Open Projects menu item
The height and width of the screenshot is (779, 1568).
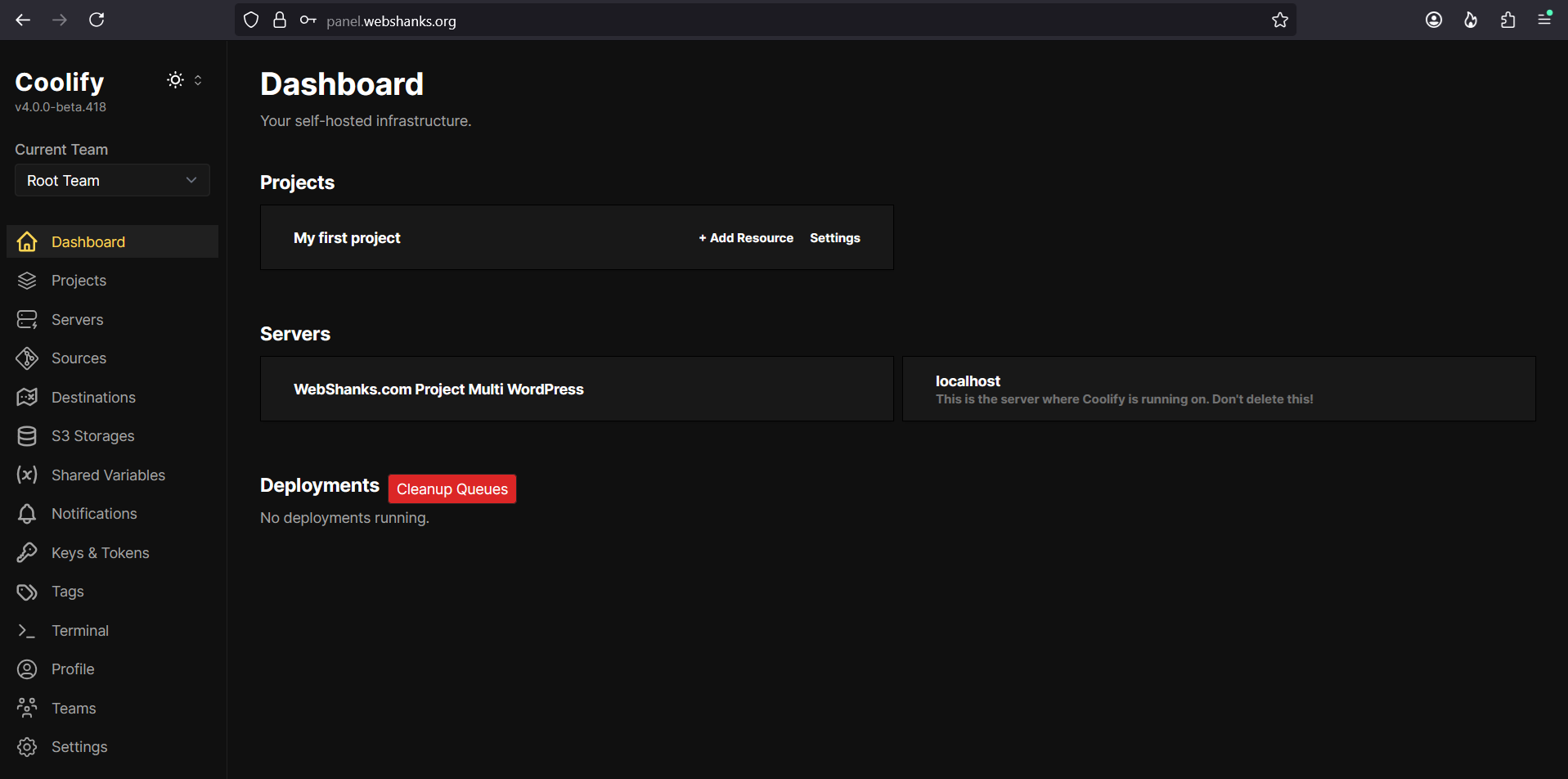[112, 281]
